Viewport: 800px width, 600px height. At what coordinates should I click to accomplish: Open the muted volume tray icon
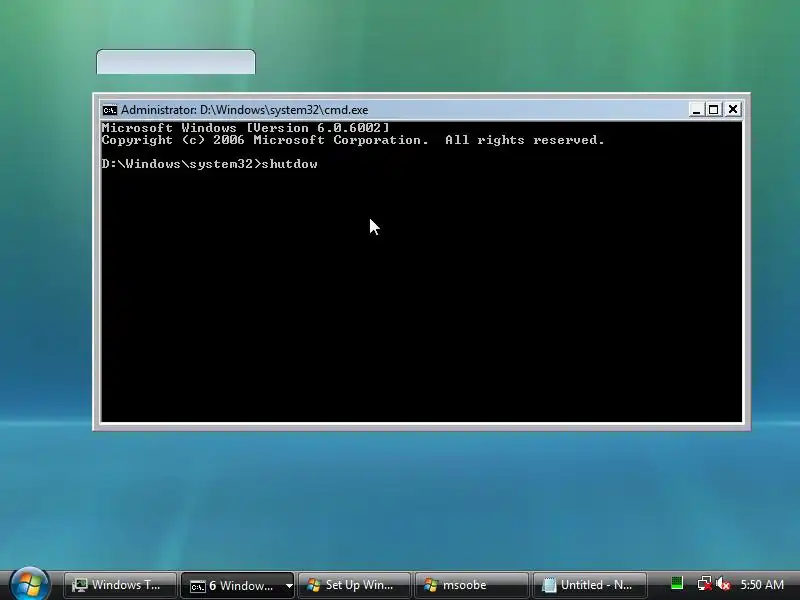pos(722,584)
